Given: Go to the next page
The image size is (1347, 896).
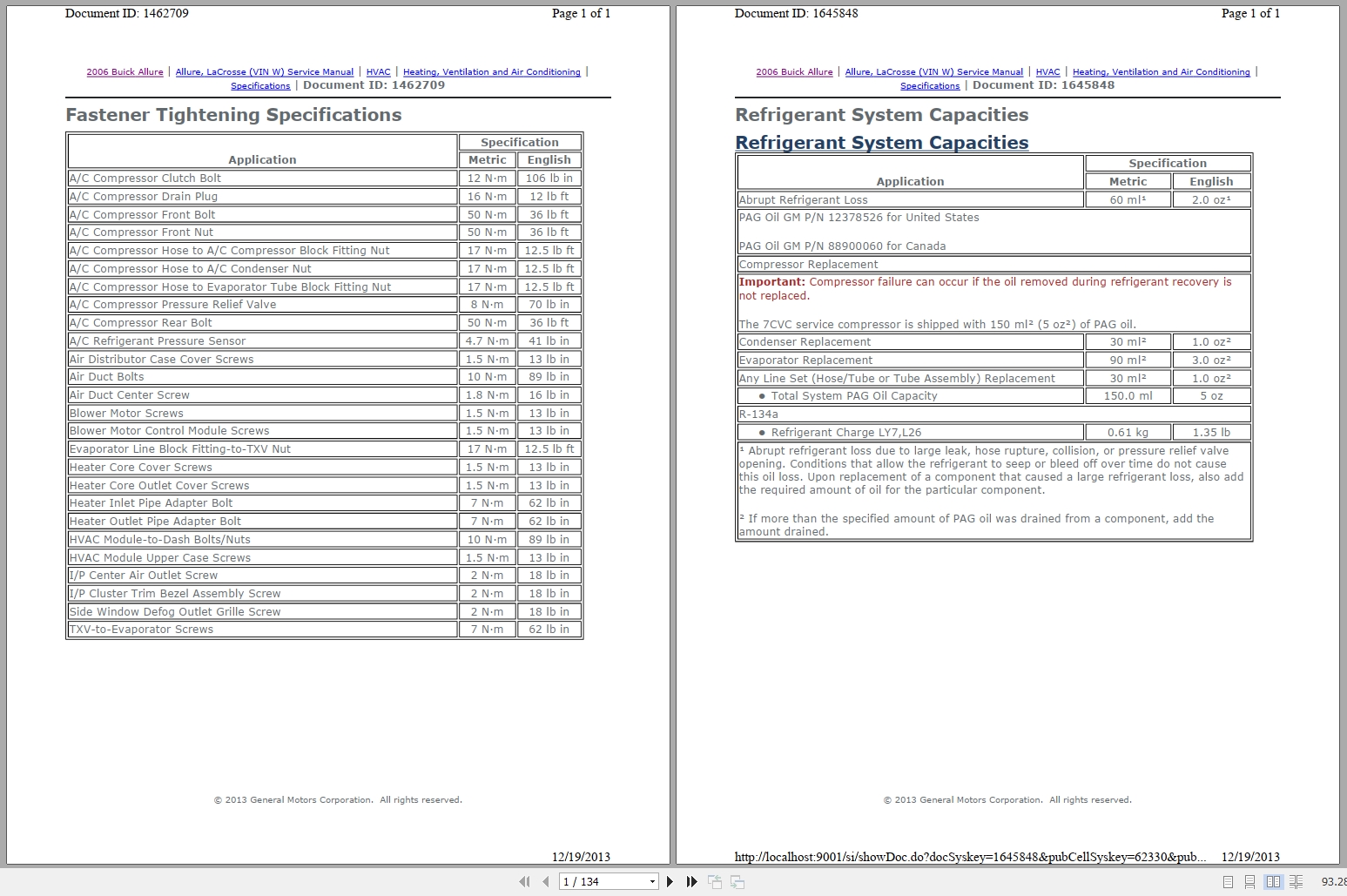Looking at the screenshot, I should click(x=670, y=881).
